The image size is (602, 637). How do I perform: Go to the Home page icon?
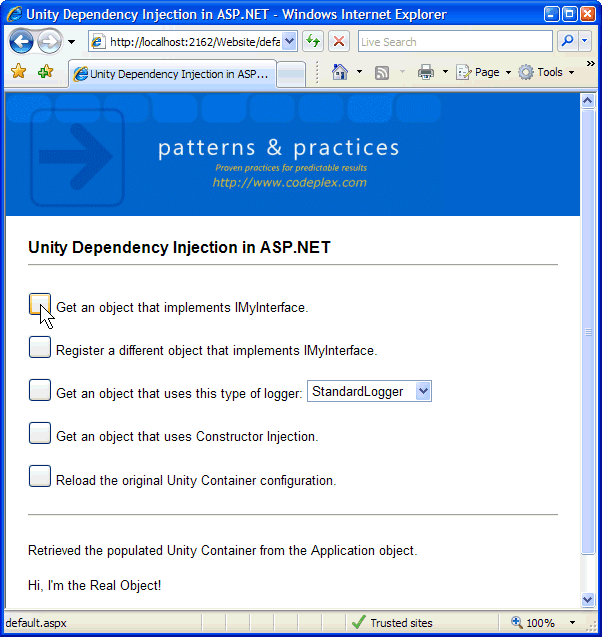[x=340, y=72]
